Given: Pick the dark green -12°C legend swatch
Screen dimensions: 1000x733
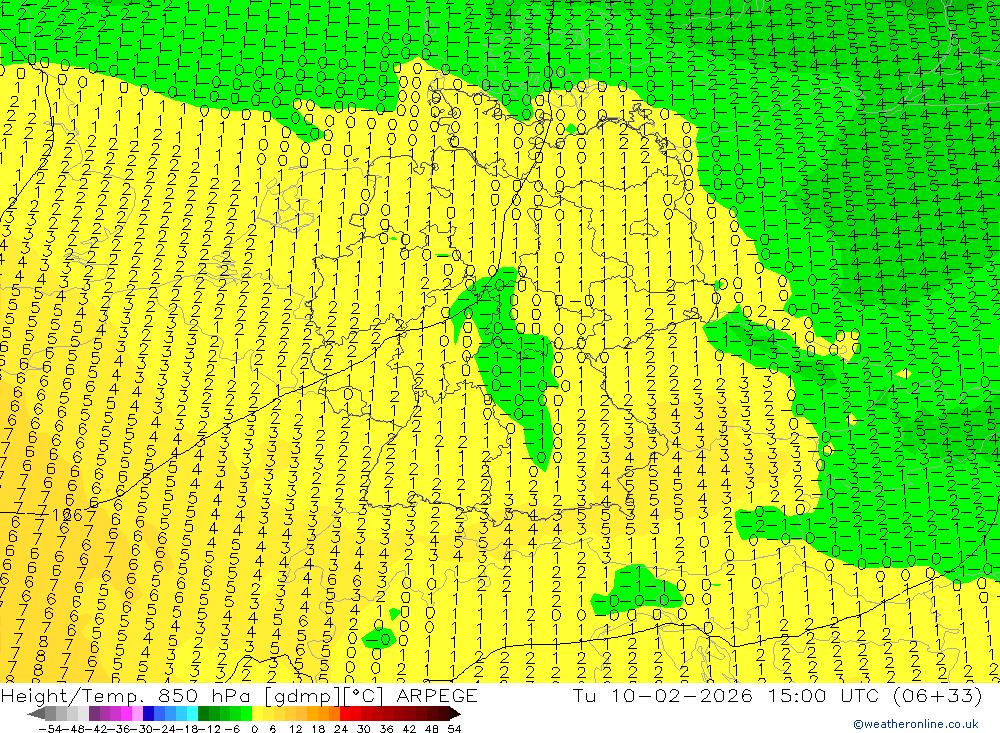Looking at the screenshot, I should tap(203, 714).
